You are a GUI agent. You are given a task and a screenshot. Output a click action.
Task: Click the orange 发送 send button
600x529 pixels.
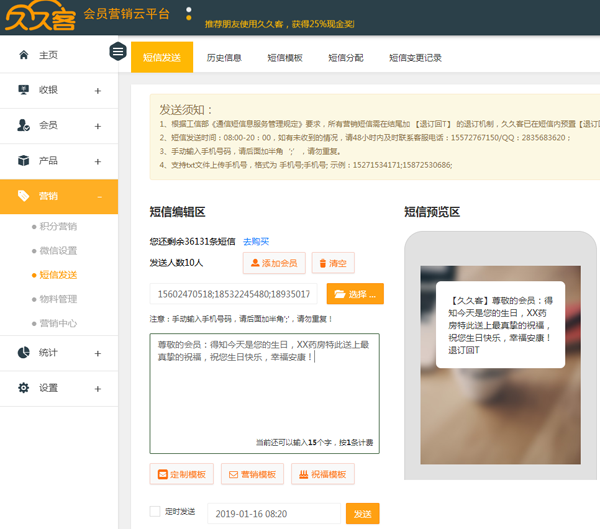pyautogui.click(x=362, y=513)
